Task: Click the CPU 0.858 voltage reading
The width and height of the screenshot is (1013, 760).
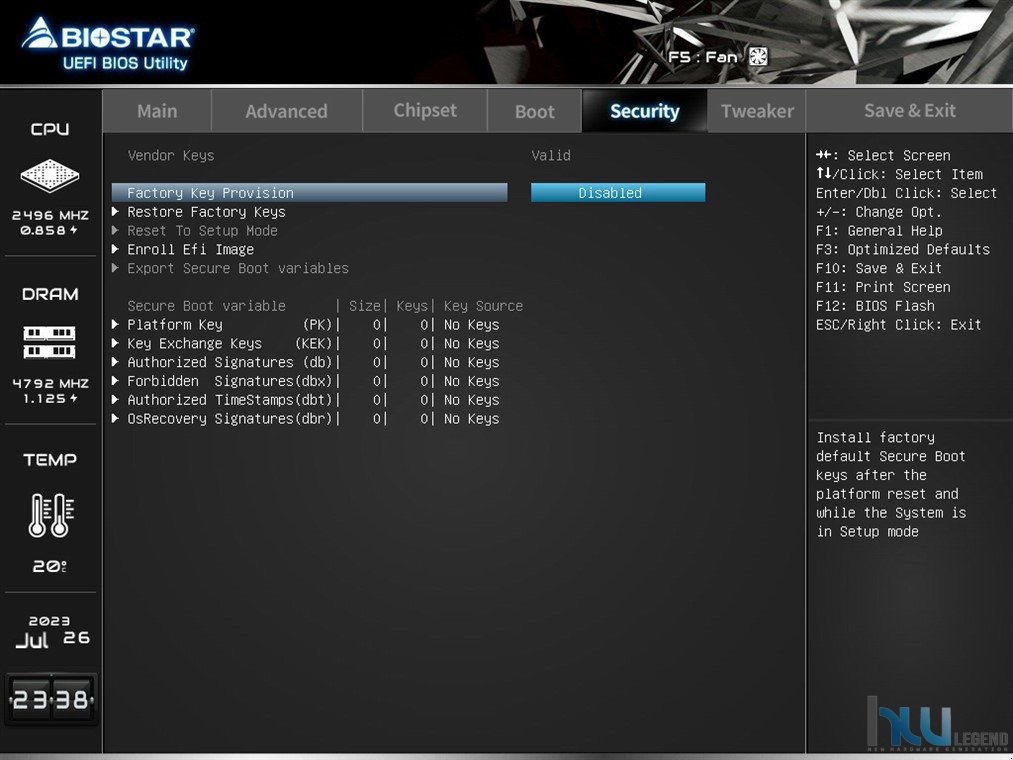Action: tap(48, 230)
